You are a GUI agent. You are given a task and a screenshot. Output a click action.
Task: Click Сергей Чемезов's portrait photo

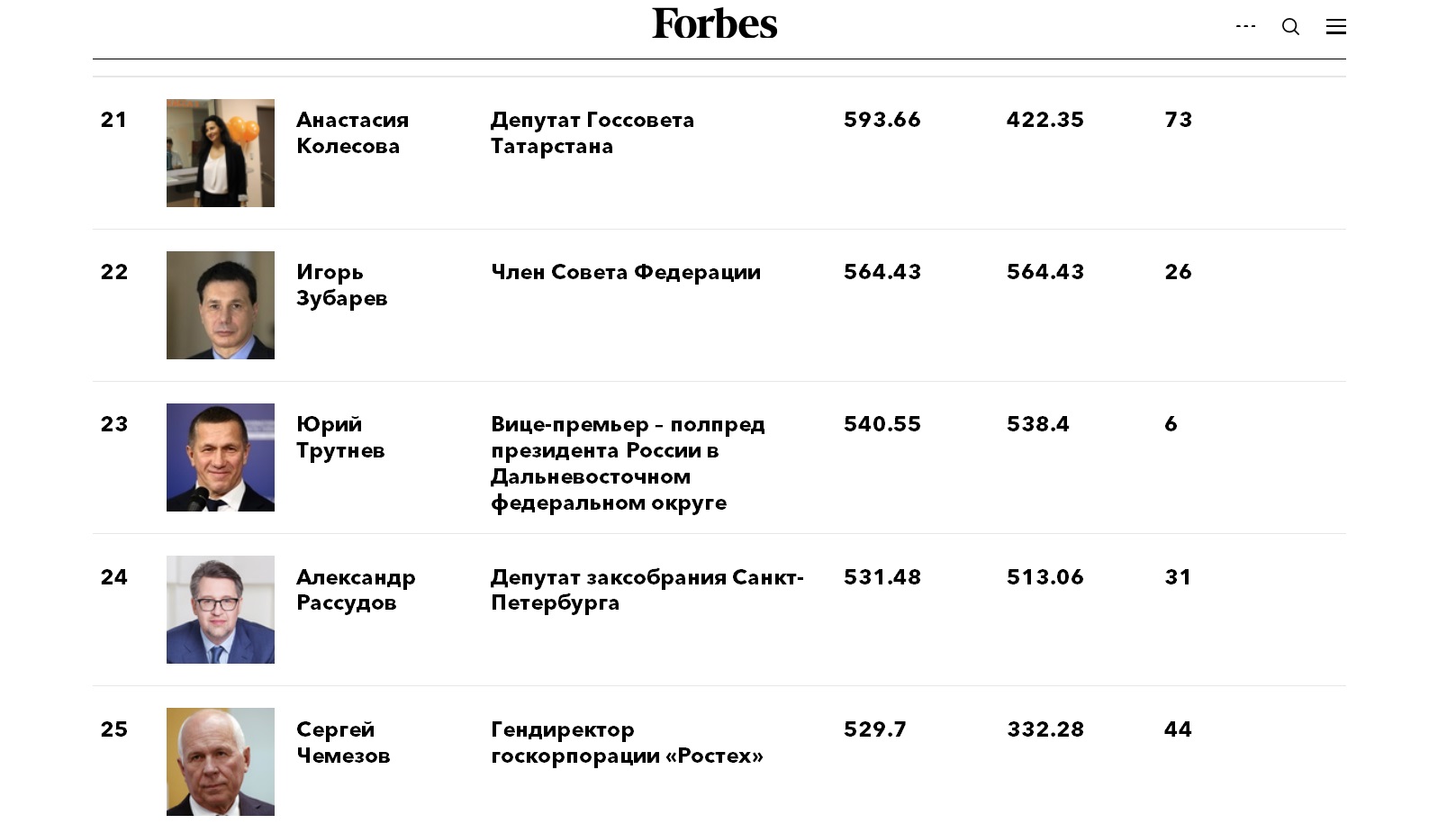[221, 762]
